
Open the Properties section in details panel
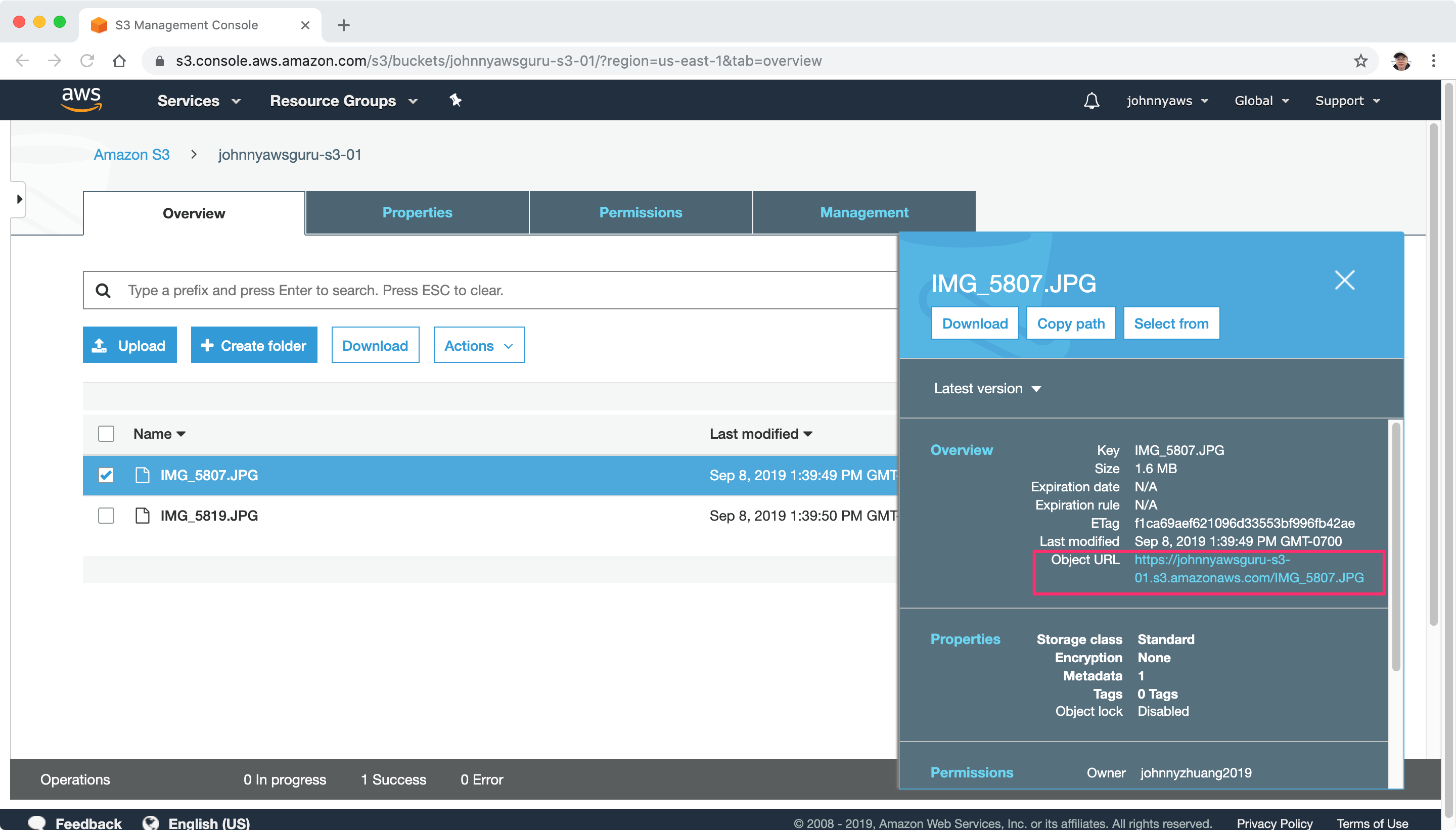click(x=965, y=639)
